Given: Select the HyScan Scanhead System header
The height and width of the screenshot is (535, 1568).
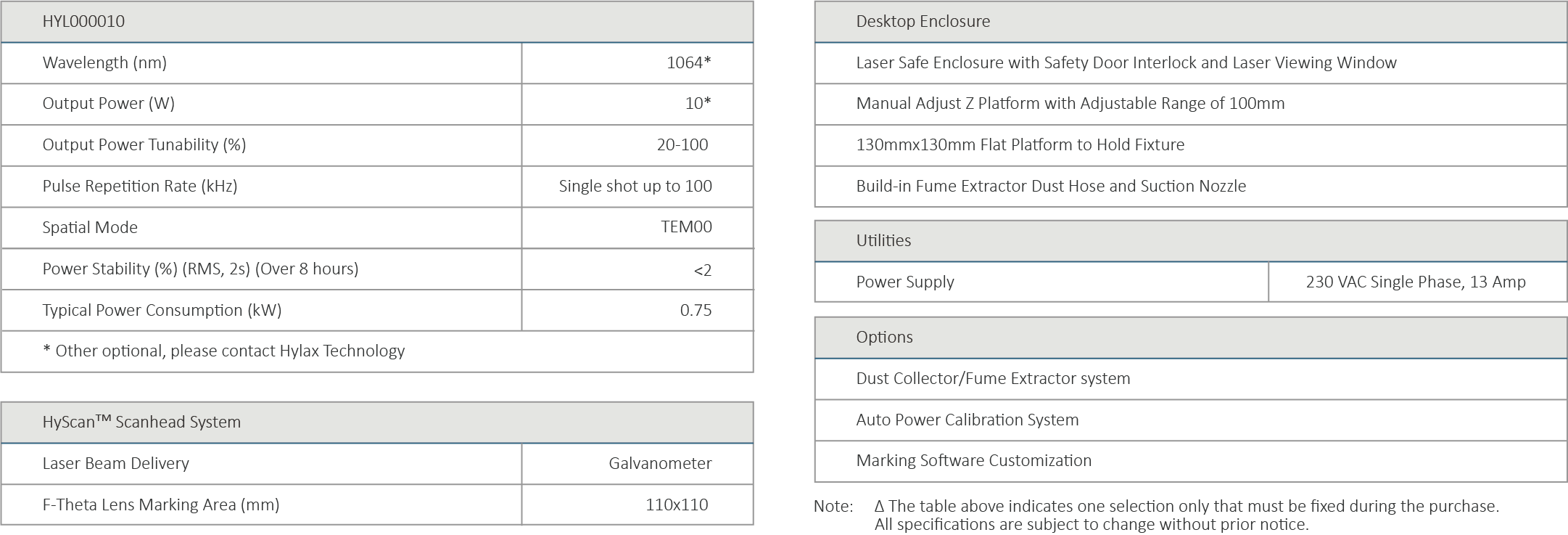Looking at the screenshot, I should (x=141, y=422).
